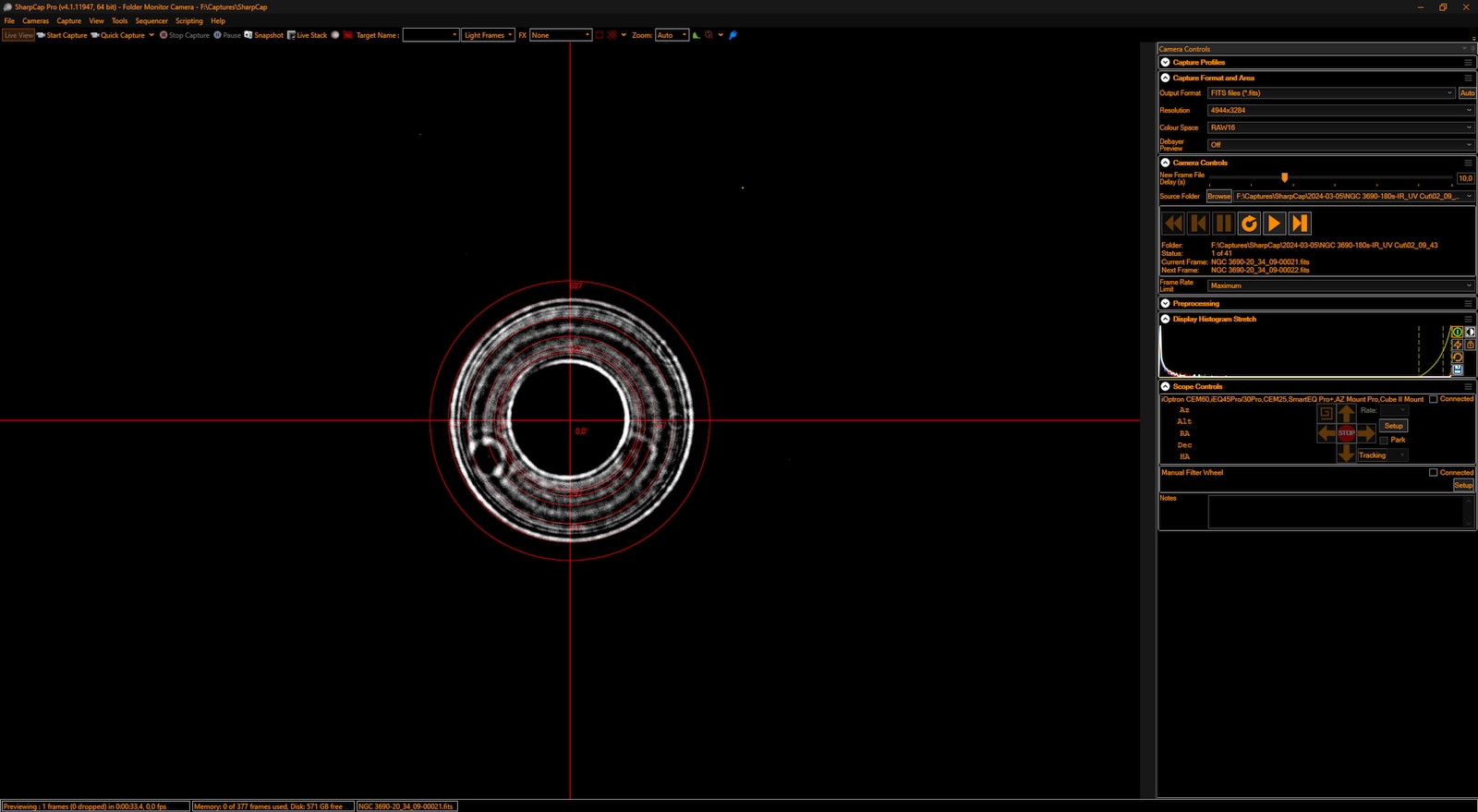
Task: Click the Pause toolbar button
Action: (x=227, y=35)
